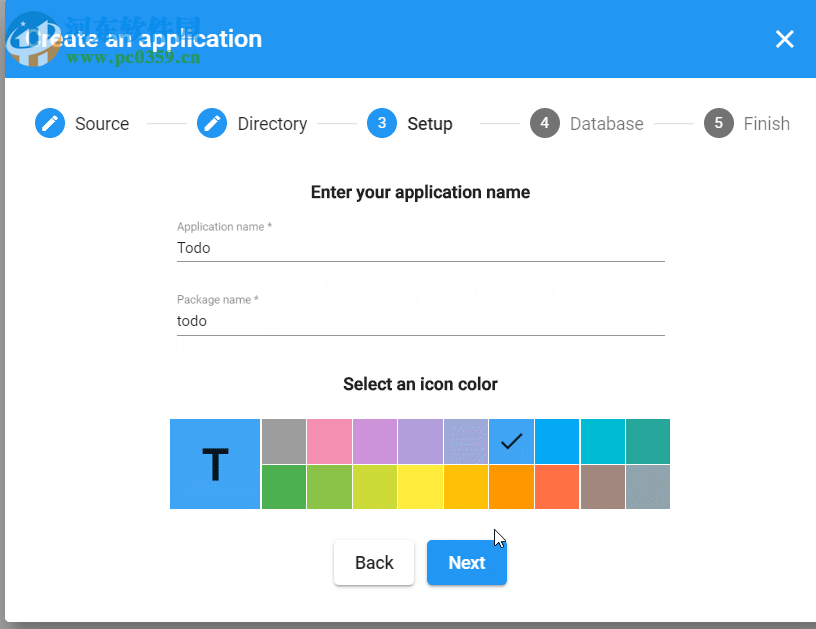
Task: Go to the Database step label
Action: click(606, 124)
